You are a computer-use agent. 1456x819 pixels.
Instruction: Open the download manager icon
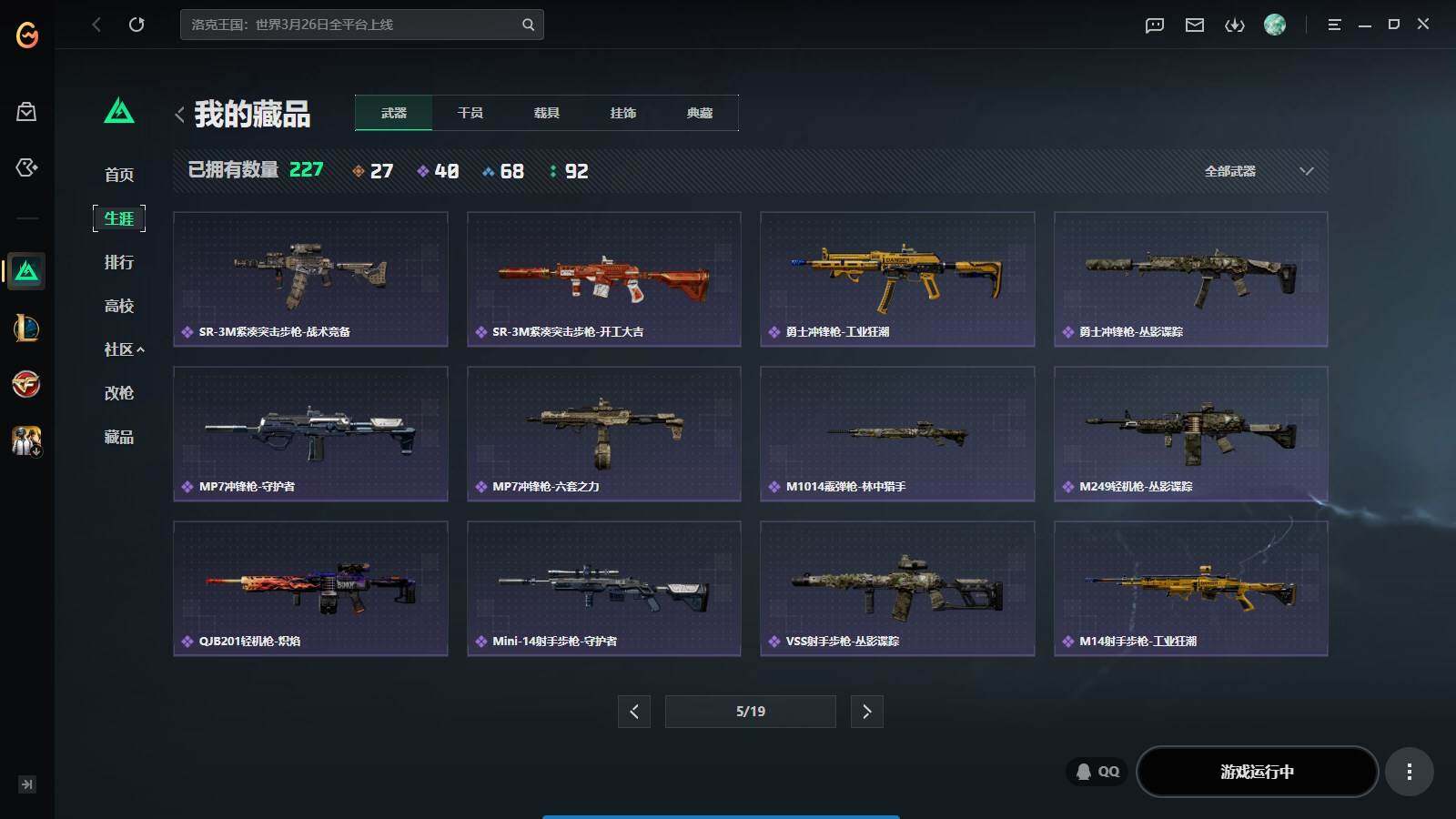coord(1235,25)
